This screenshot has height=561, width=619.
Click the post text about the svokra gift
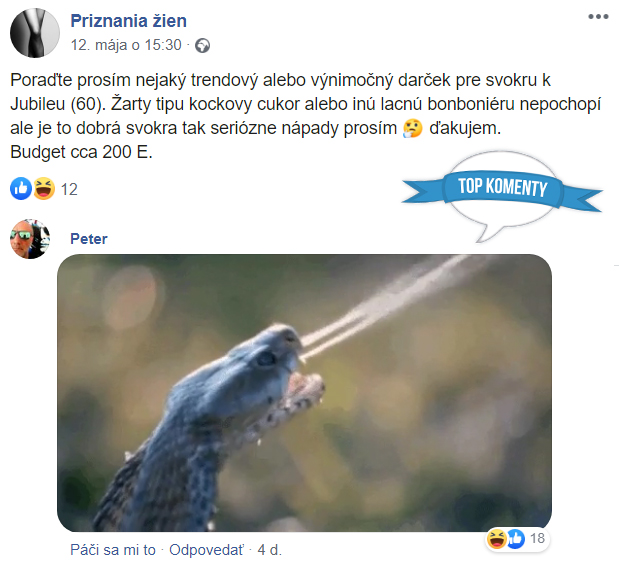(306, 116)
